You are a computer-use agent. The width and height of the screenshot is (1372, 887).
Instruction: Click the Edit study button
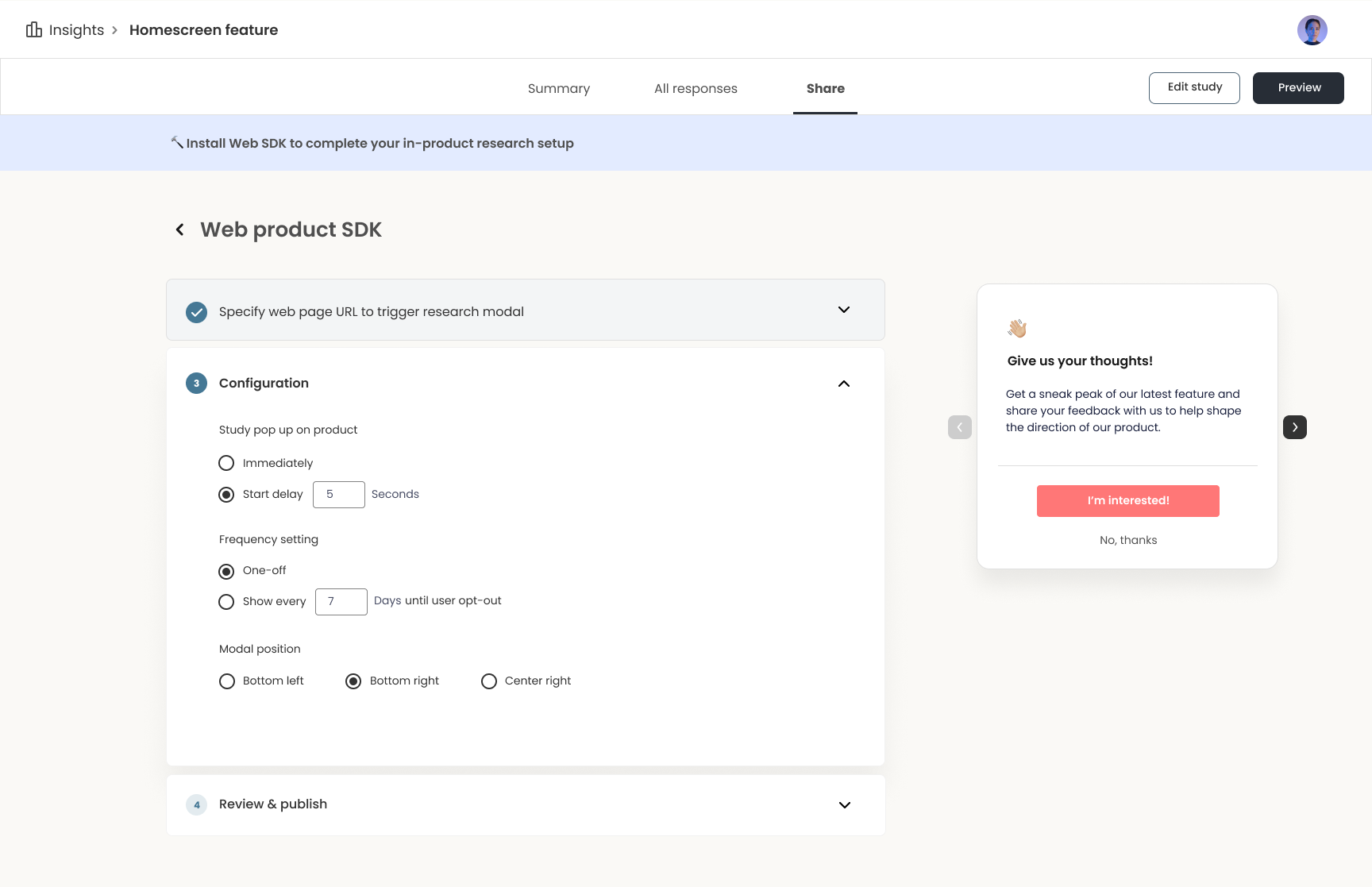pyautogui.click(x=1193, y=87)
